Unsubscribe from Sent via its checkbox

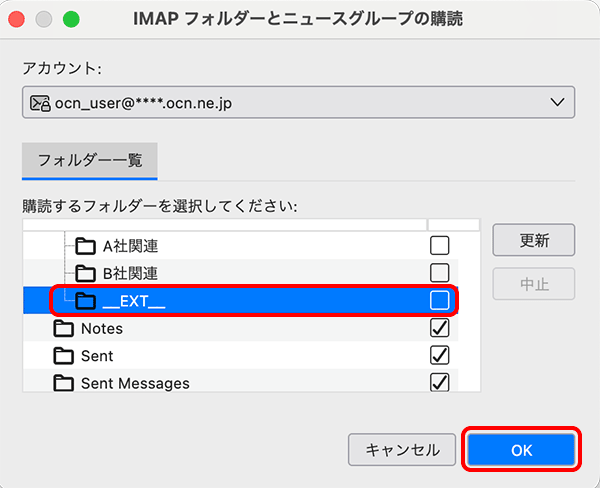tap(439, 355)
